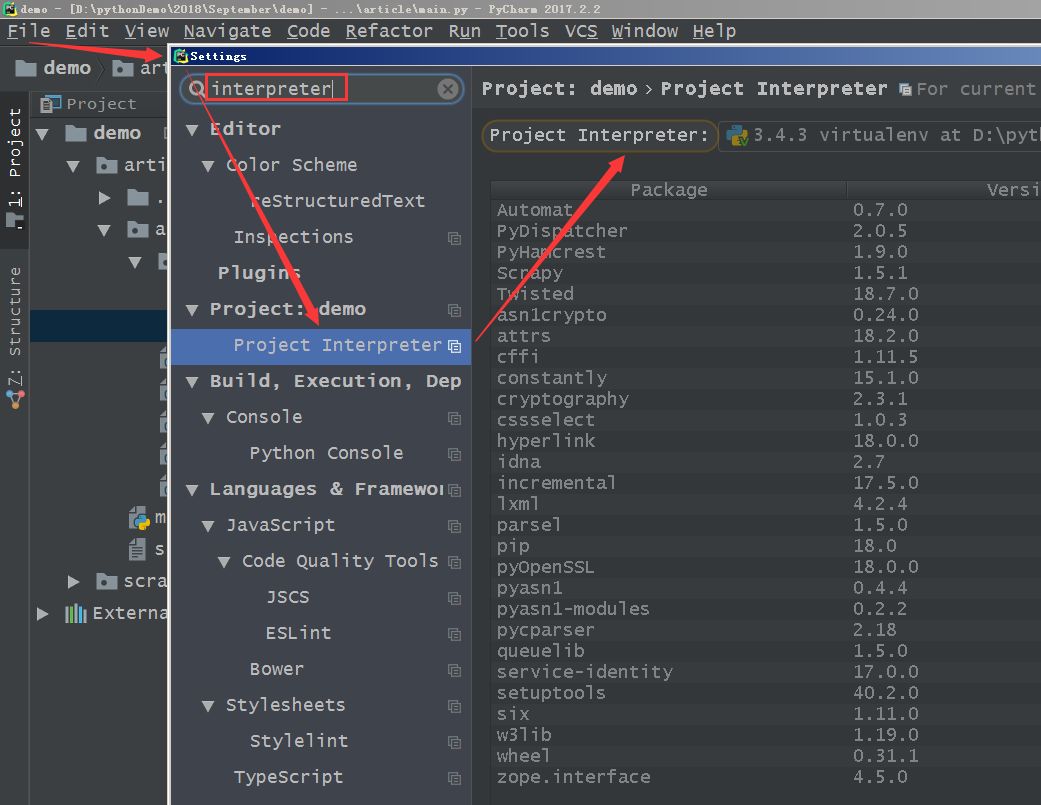Open the VCS menu
Screen dimensions: 1041x805
pyautogui.click(x=580, y=31)
